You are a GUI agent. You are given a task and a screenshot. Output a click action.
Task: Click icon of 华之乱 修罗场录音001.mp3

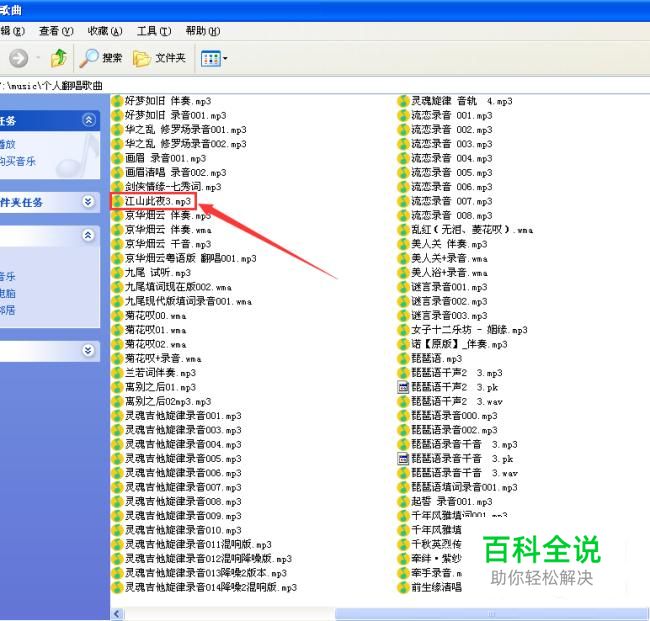pos(118,130)
